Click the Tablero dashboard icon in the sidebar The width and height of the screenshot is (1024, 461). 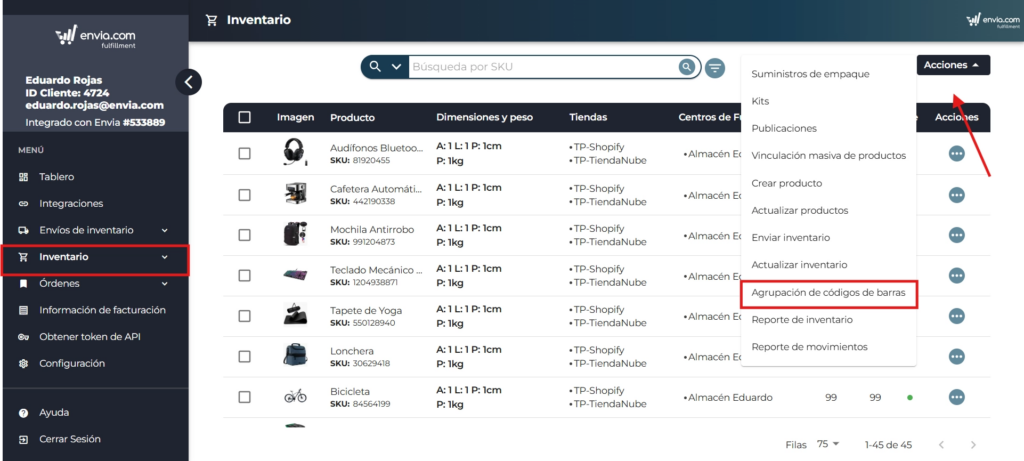coord(24,177)
